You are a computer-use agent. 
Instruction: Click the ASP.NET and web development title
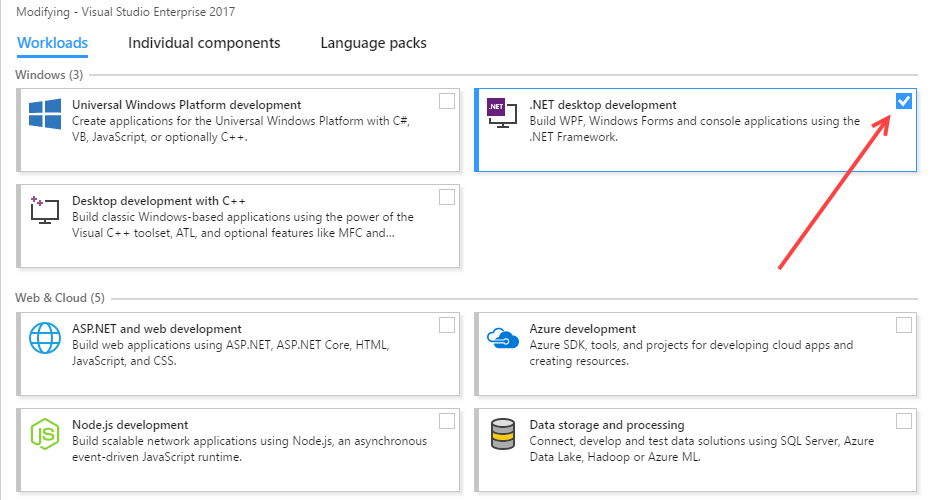pyautogui.click(x=157, y=328)
